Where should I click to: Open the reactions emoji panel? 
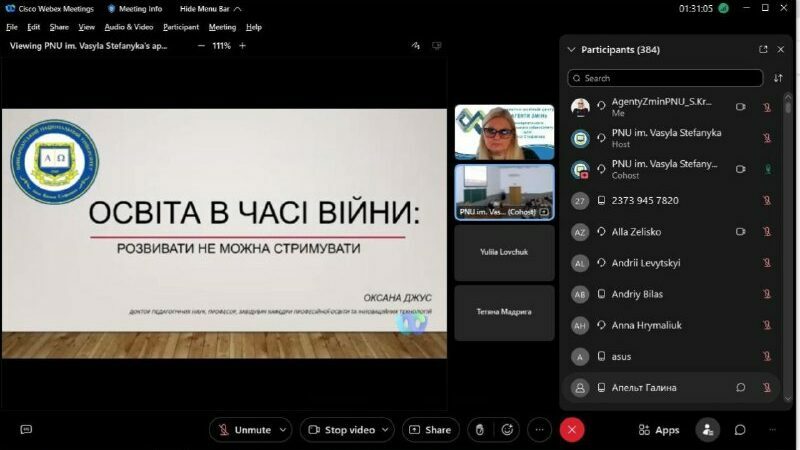coord(508,430)
